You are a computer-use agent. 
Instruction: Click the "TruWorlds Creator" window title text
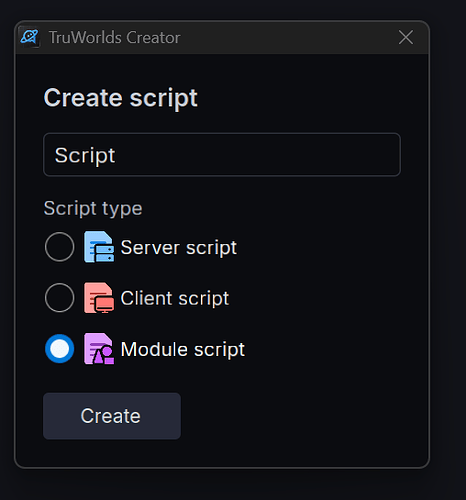(x=115, y=37)
